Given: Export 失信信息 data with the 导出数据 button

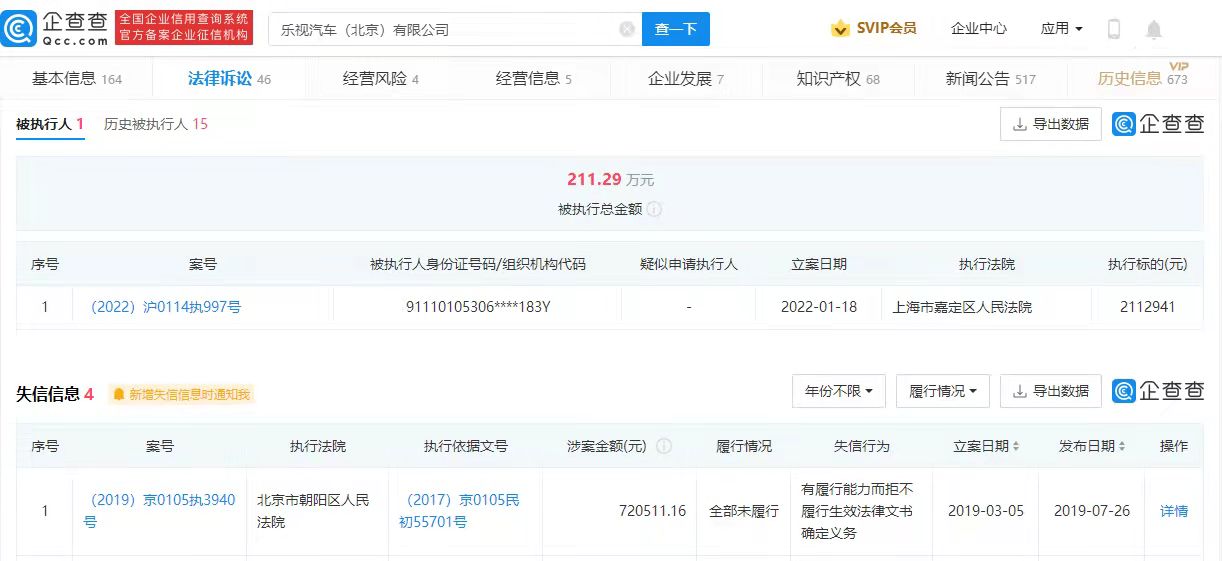Looking at the screenshot, I should 1051,391.
